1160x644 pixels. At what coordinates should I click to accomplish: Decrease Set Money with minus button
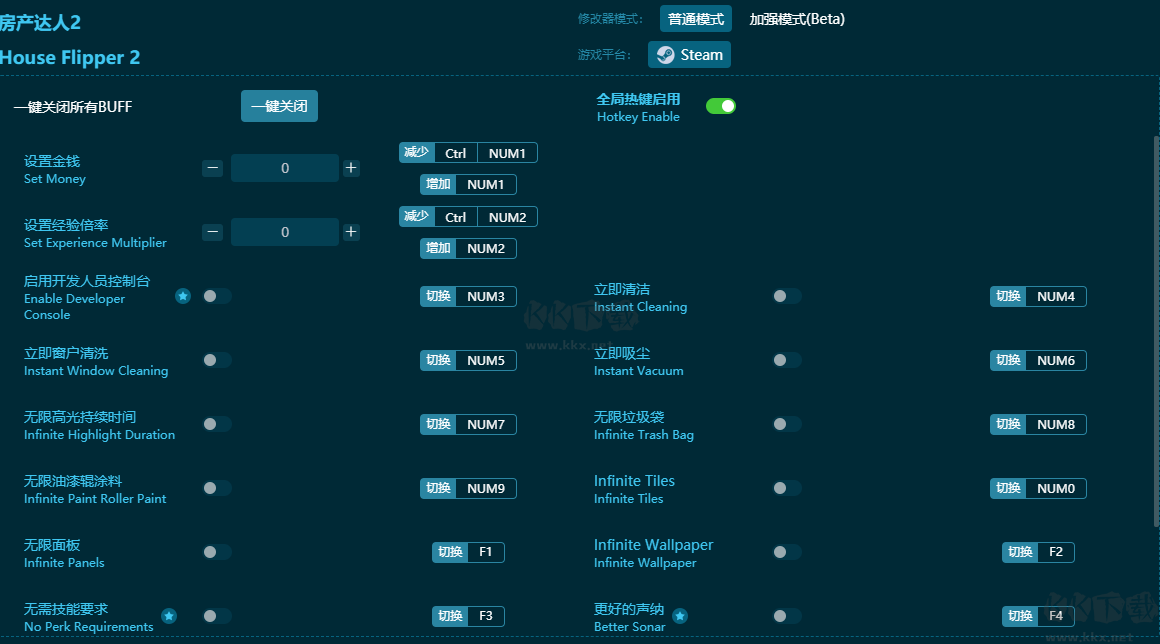(212, 169)
